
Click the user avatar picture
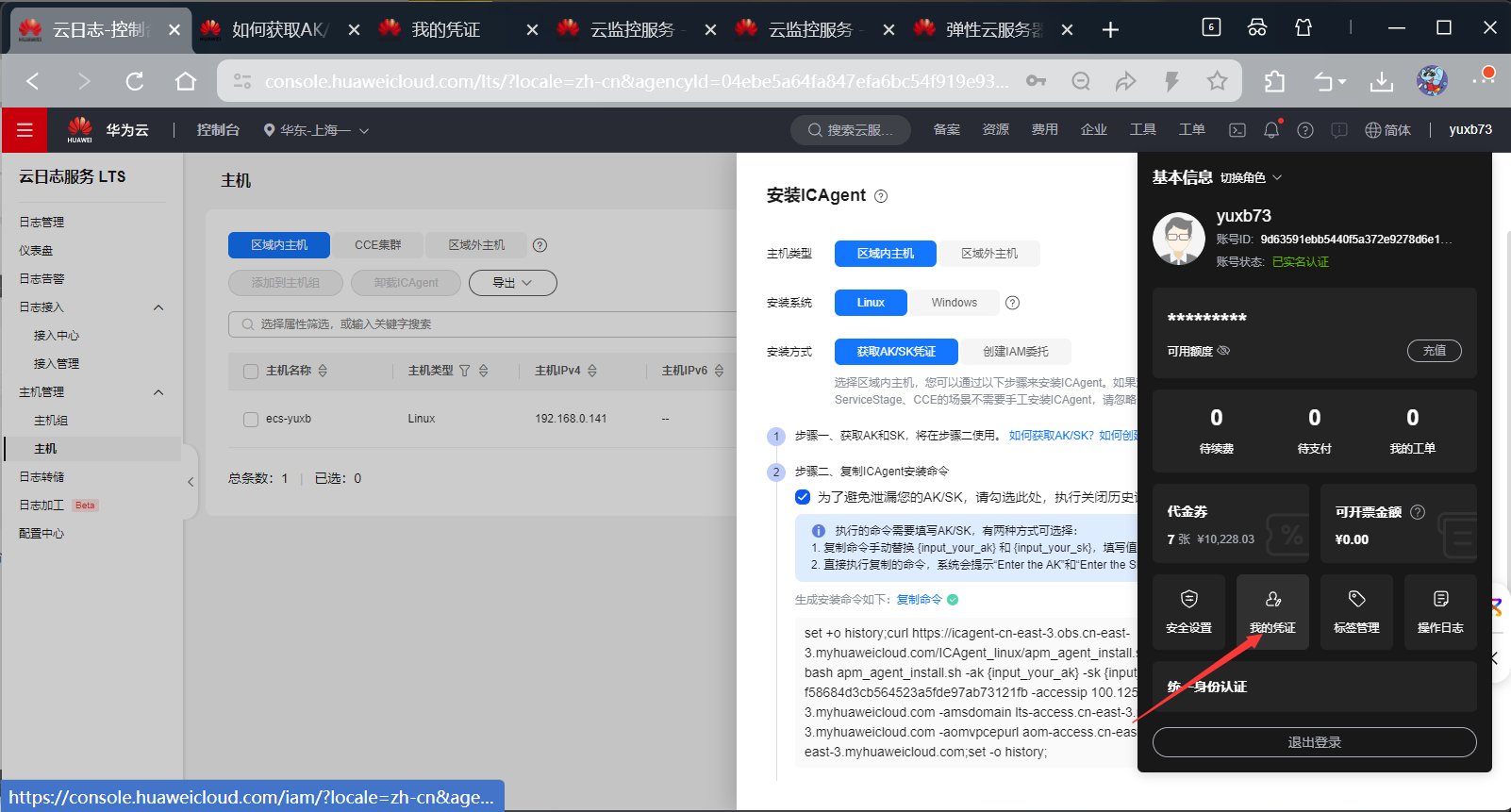pyautogui.click(x=1179, y=239)
